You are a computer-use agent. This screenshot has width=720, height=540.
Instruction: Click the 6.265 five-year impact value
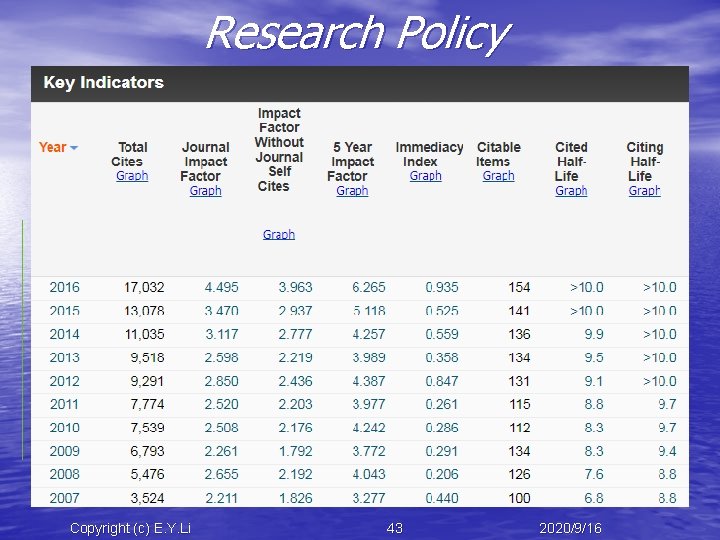coord(369,287)
